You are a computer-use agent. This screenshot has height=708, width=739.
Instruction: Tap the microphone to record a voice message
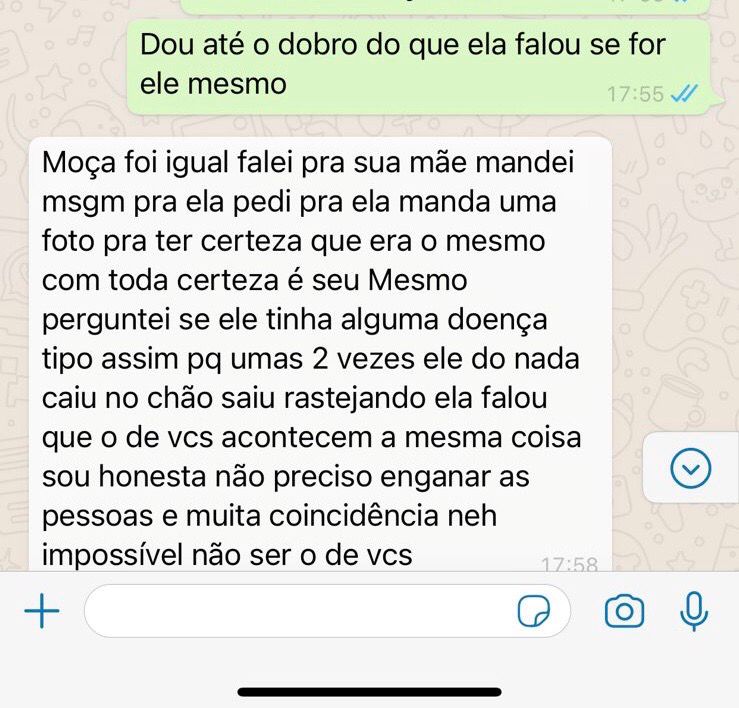coord(694,612)
